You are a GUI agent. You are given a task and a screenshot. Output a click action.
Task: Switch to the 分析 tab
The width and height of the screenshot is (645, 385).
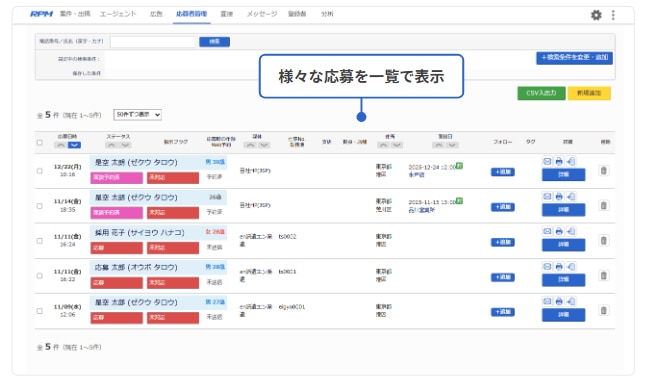coord(327,14)
